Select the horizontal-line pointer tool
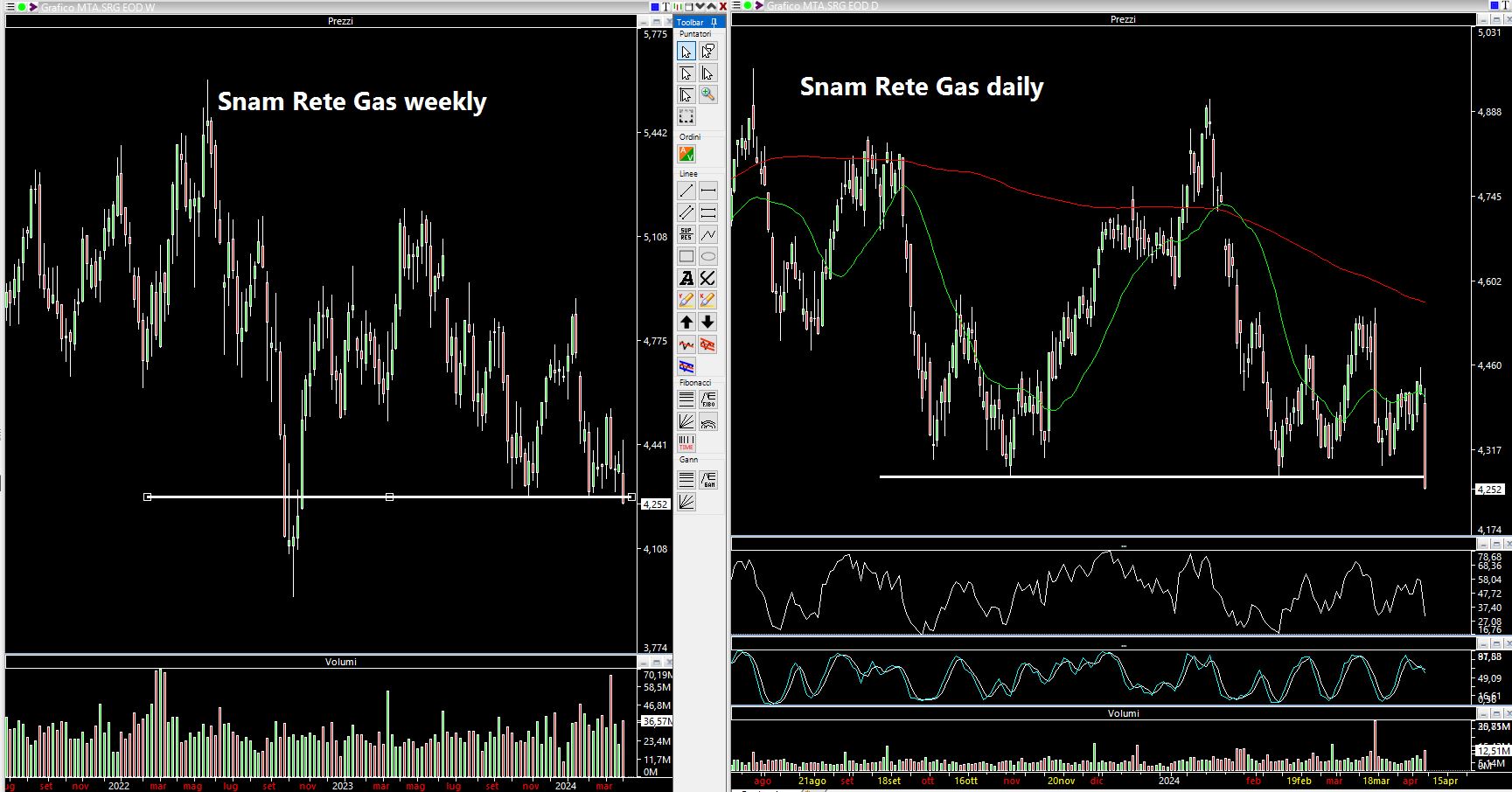Viewport: 1512px width, 792px height. tap(686, 73)
